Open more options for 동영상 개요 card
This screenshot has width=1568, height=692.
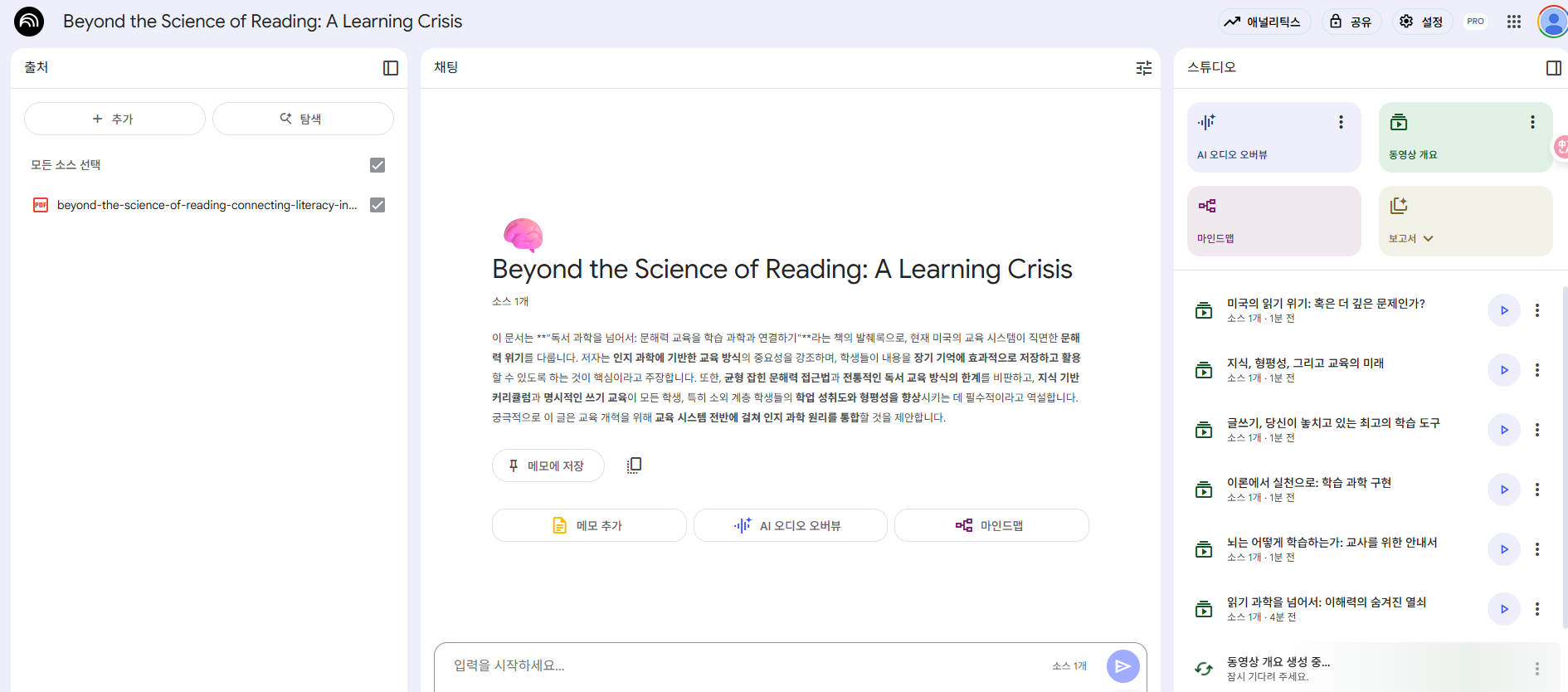[x=1532, y=122]
